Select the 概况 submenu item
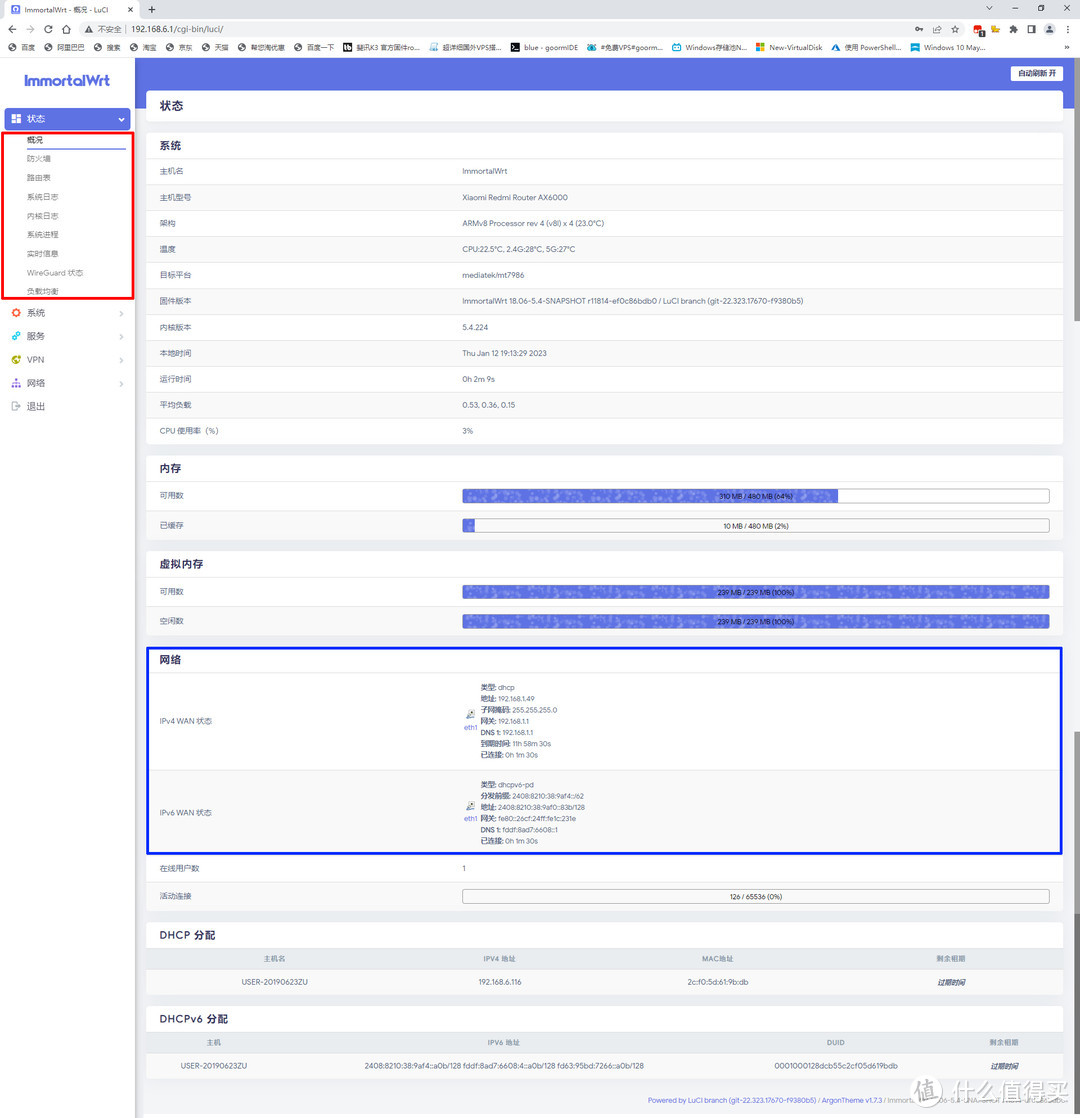The width and height of the screenshot is (1080, 1118). [x=35, y=140]
